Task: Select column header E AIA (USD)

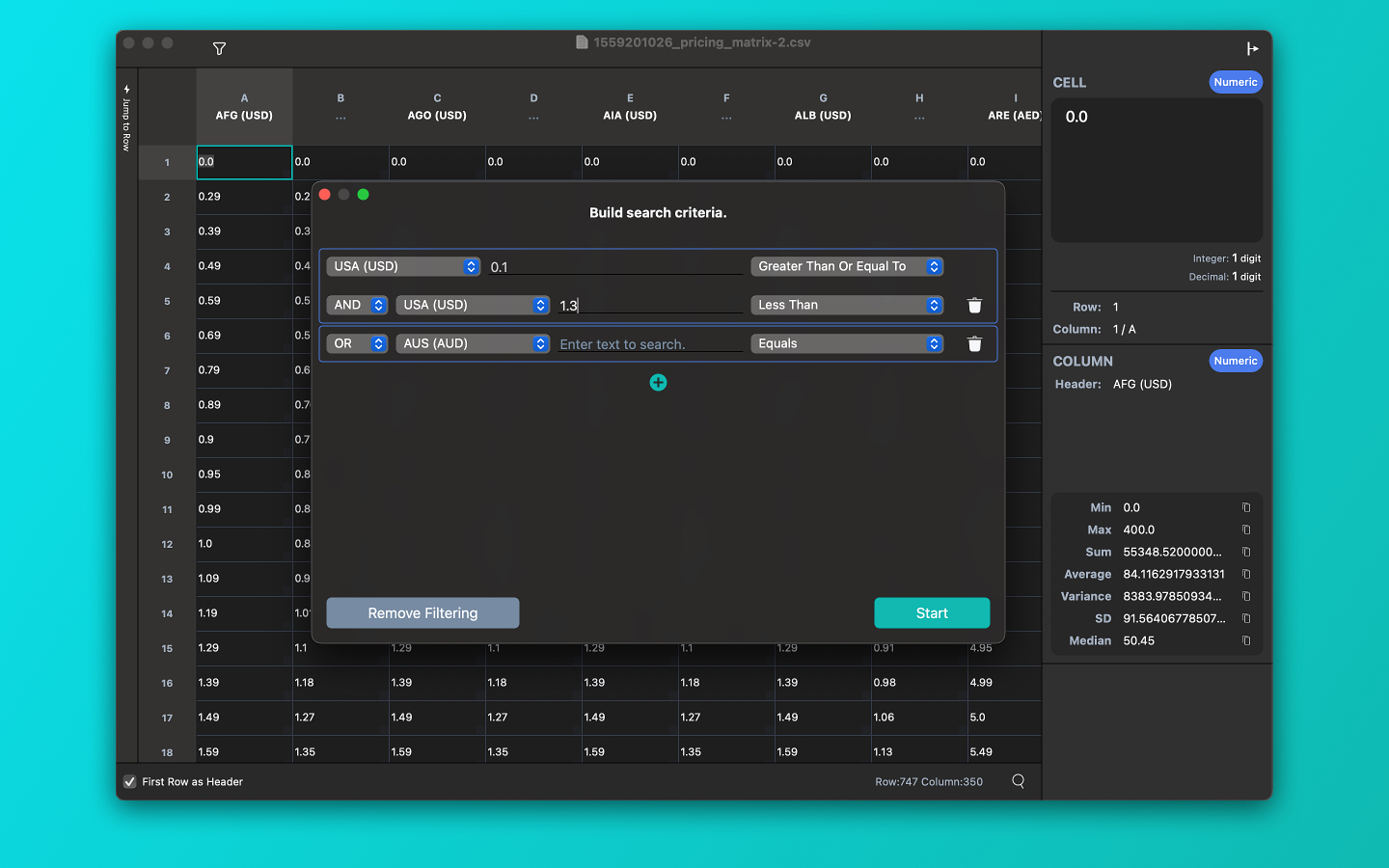Action: tap(630, 106)
